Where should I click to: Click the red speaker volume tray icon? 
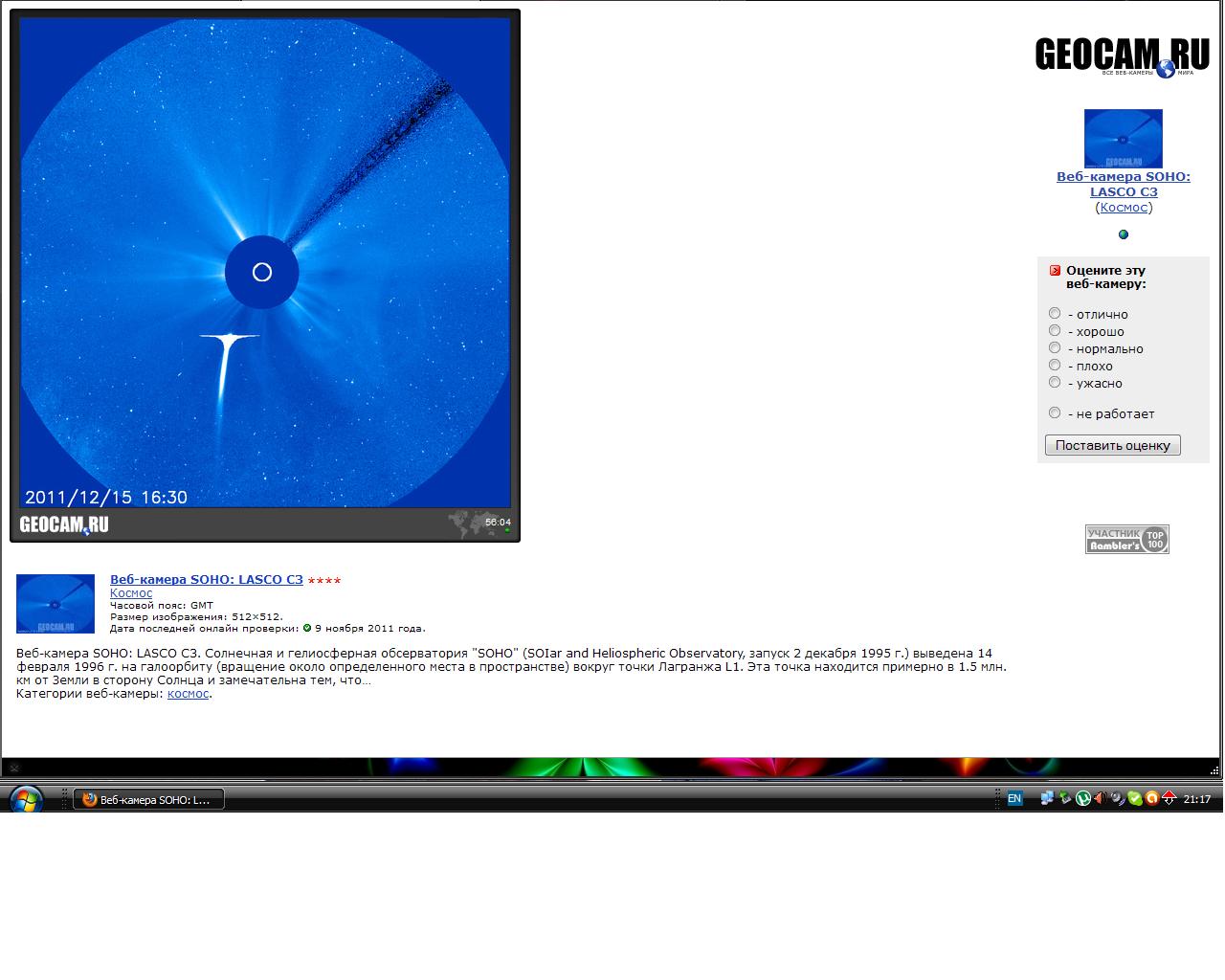pyautogui.click(x=1101, y=798)
